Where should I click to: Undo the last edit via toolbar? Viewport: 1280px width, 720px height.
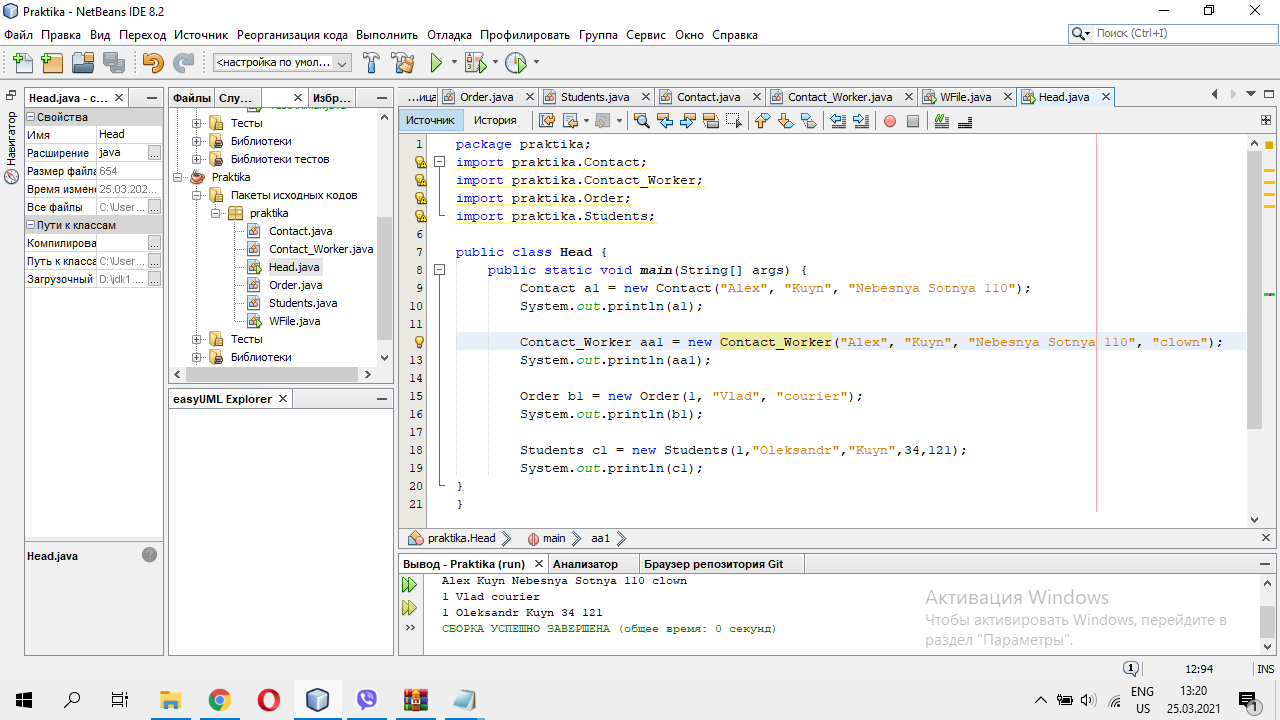(152, 62)
